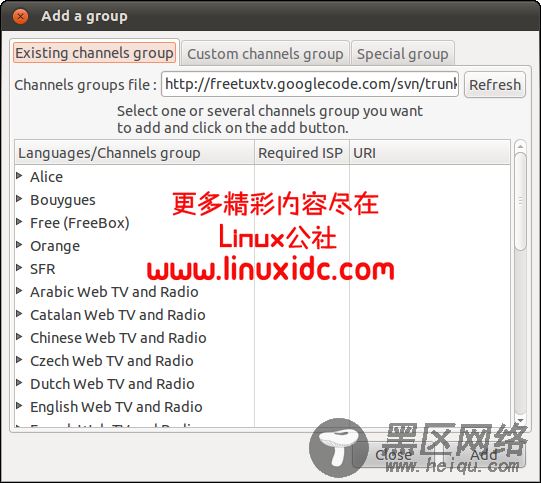Click the vertical scrollbar handle
This screenshot has height=483, width=541.
click(520, 201)
